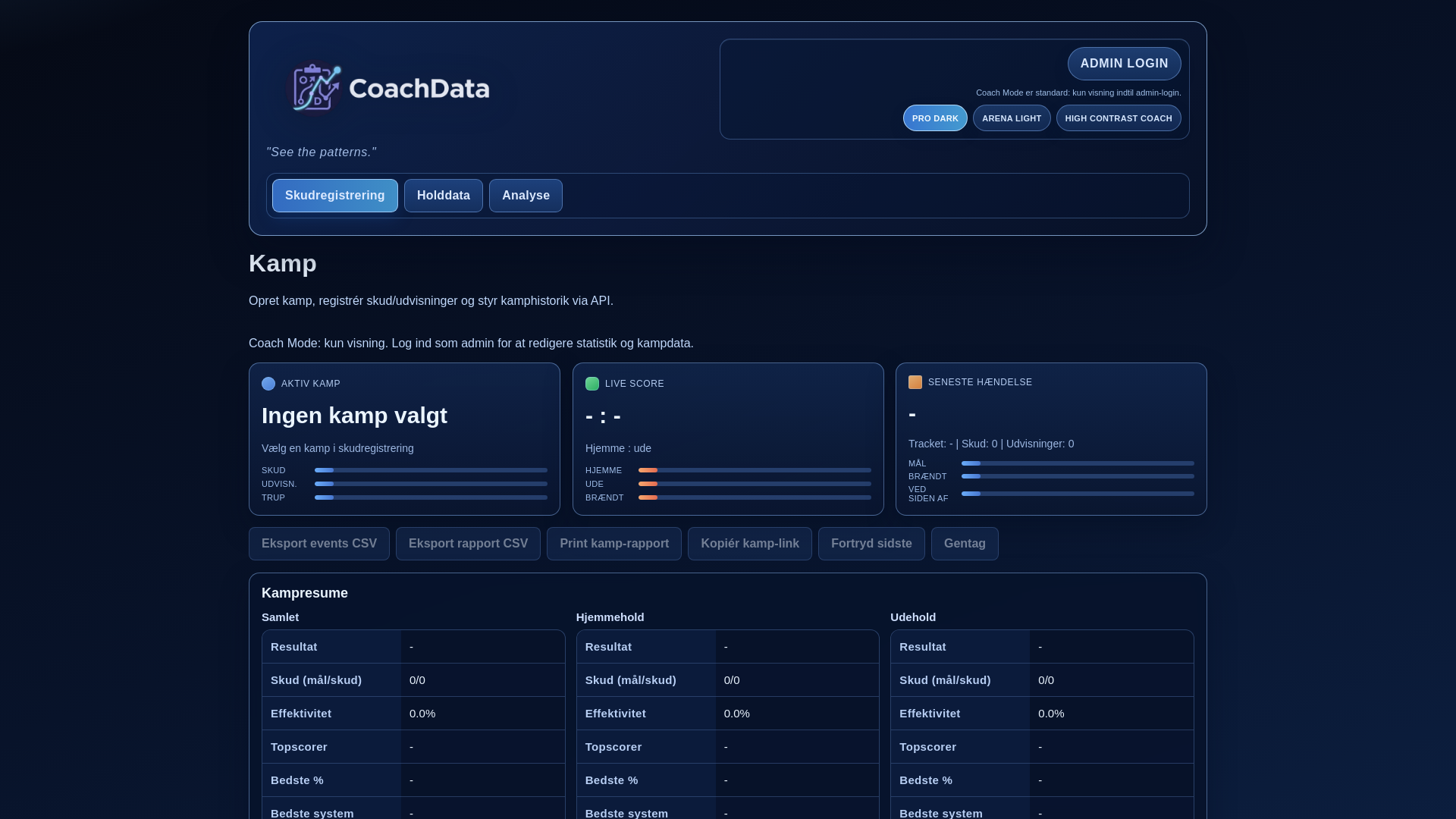The image size is (1456, 819).
Task: Click the '- : -' live score value
Action: (603, 416)
